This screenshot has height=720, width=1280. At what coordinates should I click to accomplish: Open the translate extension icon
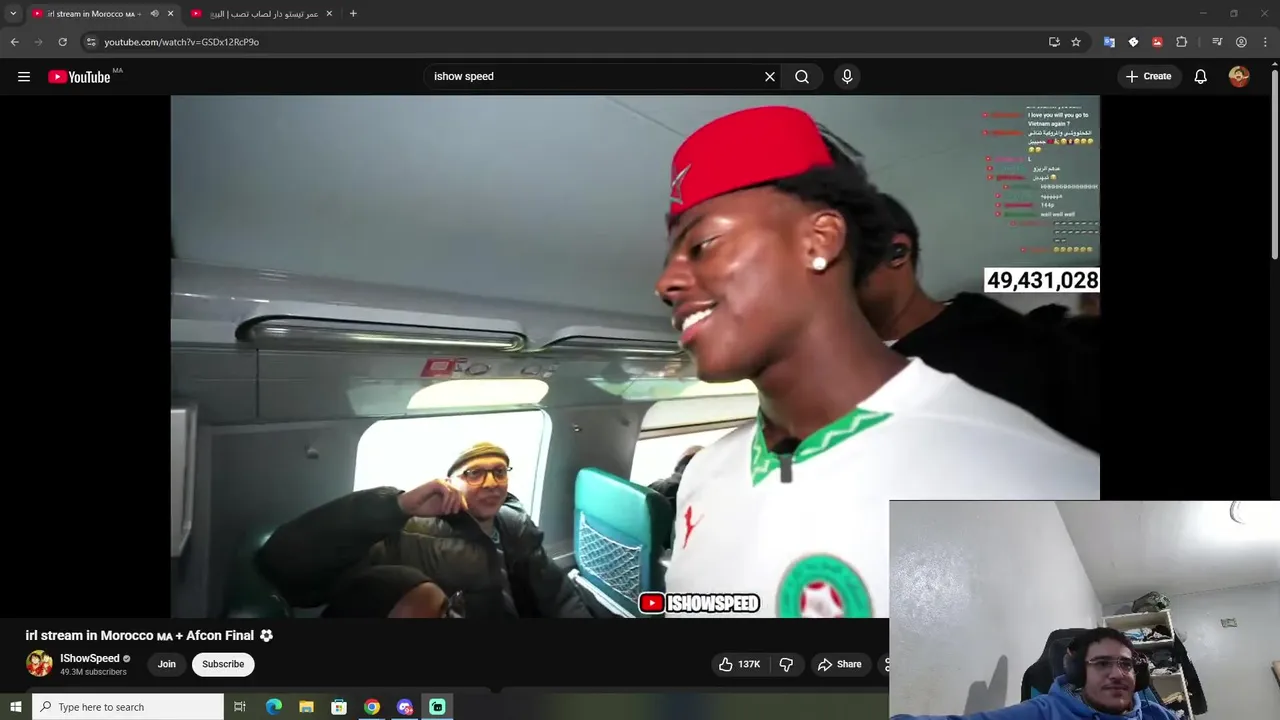[1109, 42]
